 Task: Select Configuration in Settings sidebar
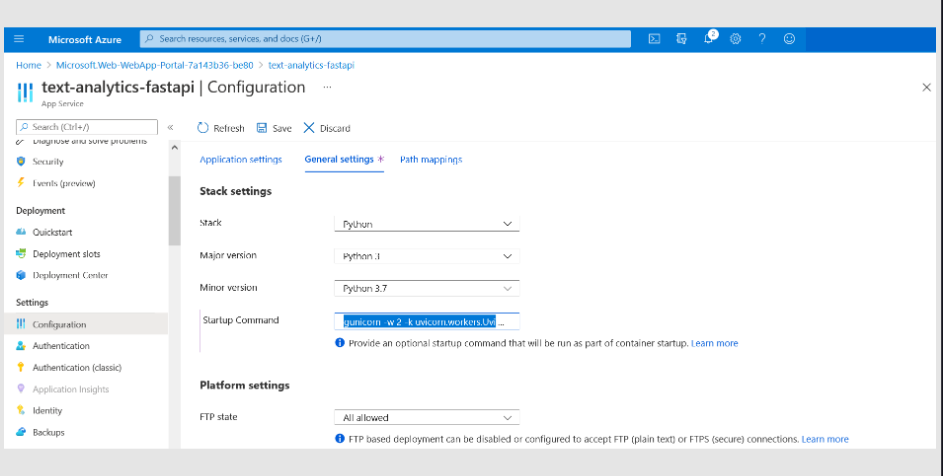click(86, 324)
